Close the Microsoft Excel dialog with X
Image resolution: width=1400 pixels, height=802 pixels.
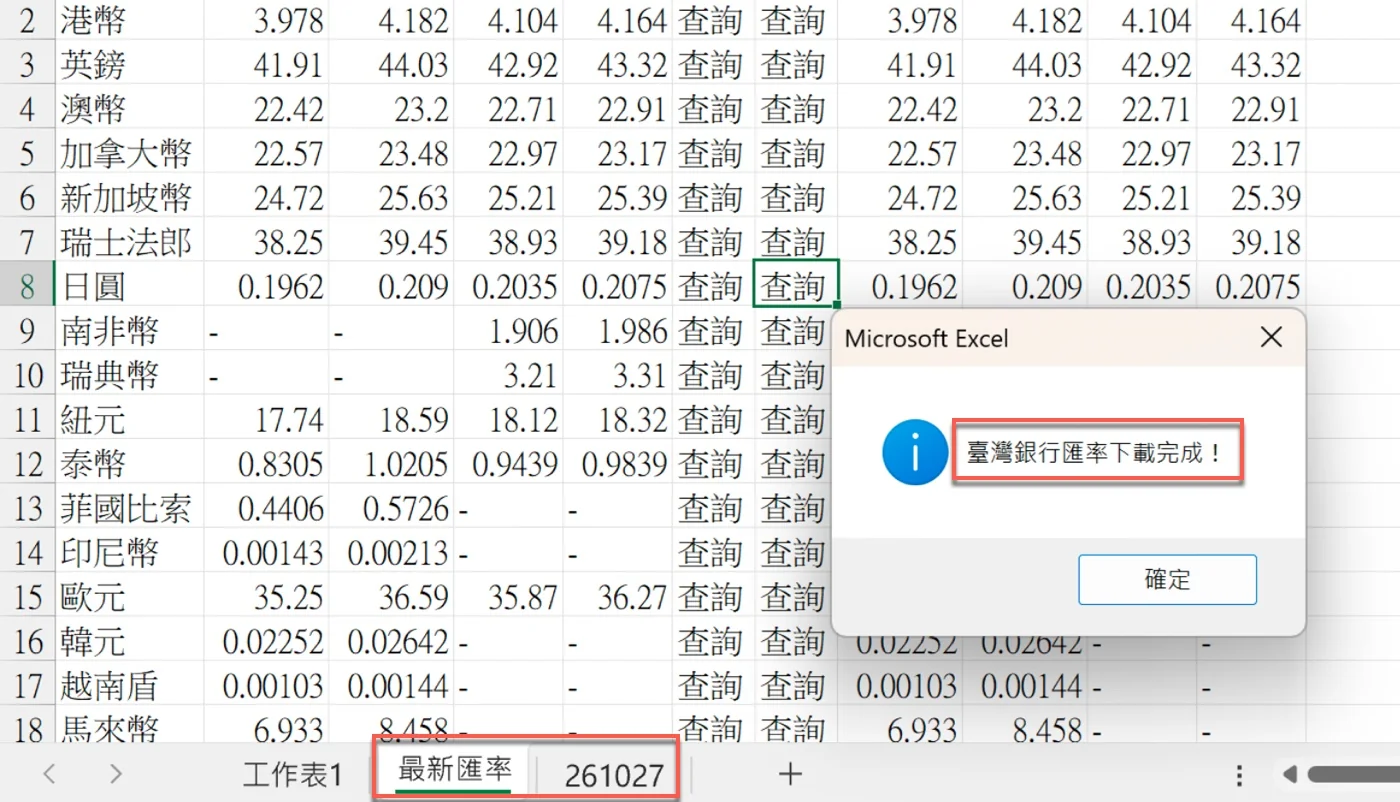[1271, 338]
